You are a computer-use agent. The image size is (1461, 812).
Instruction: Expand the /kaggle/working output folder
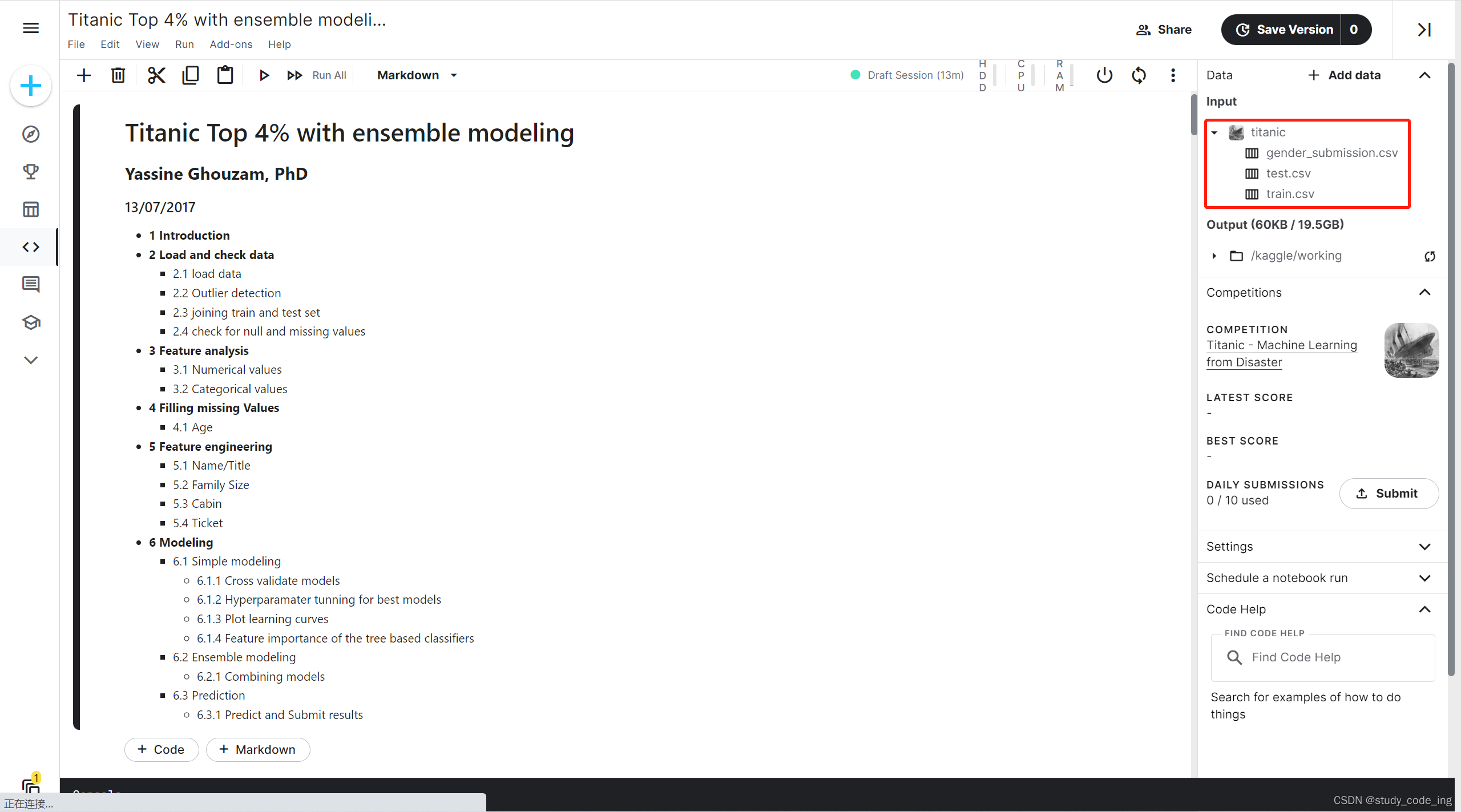pos(1214,256)
